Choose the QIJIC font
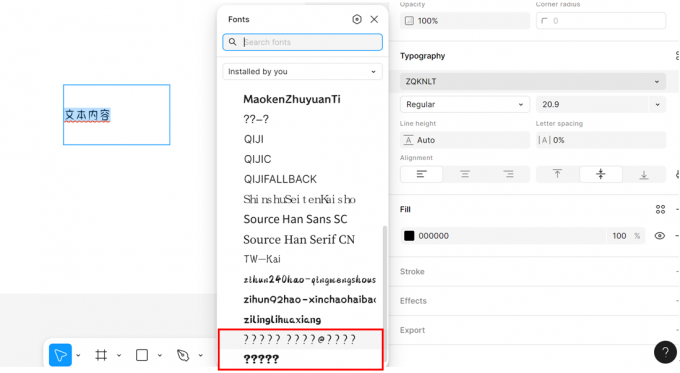680x373 pixels. [258, 159]
